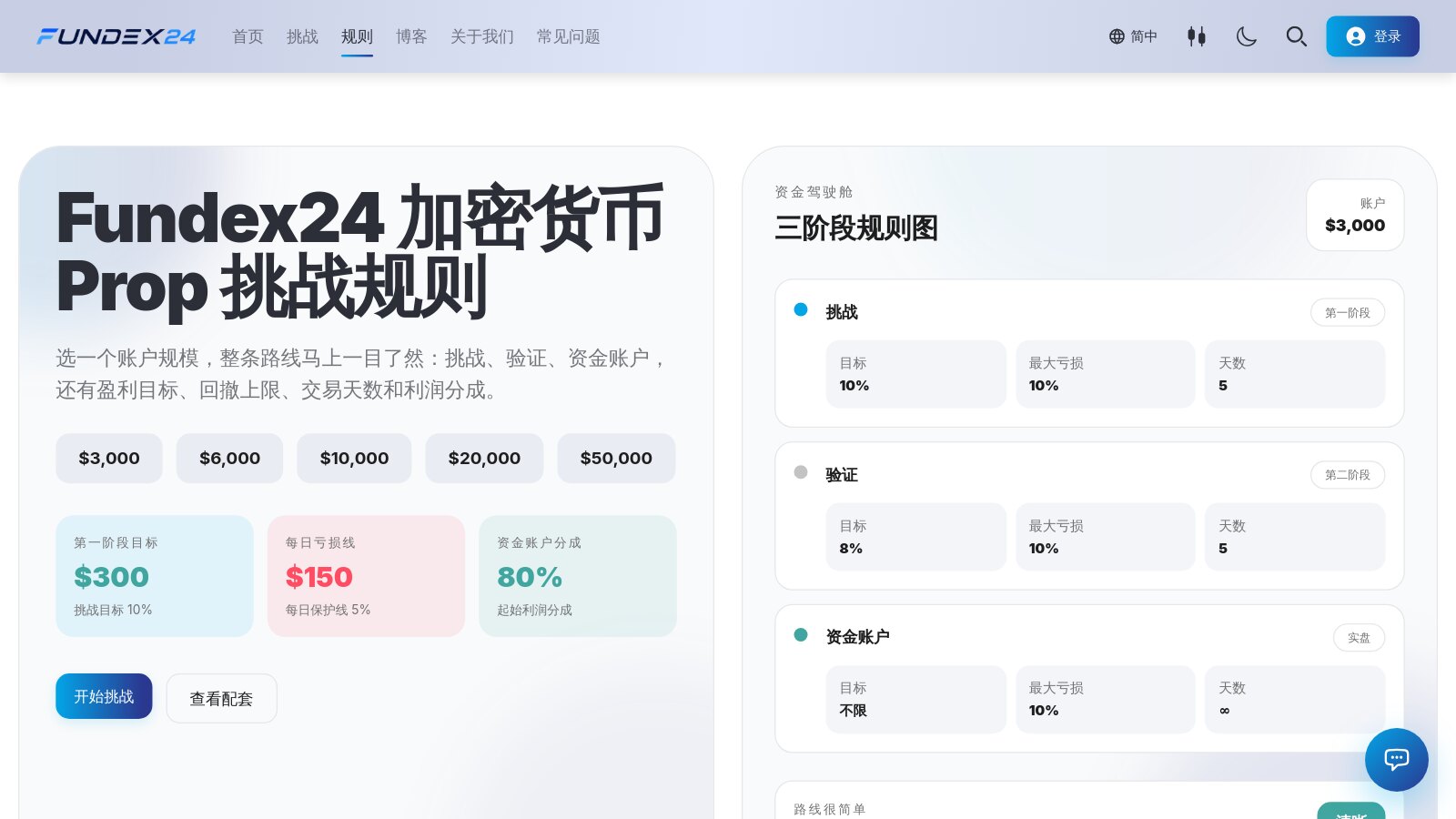Image resolution: width=1456 pixels, height=819 pixels.
Task: Select the 规则 nav tab
Action: tap(357, 36)
